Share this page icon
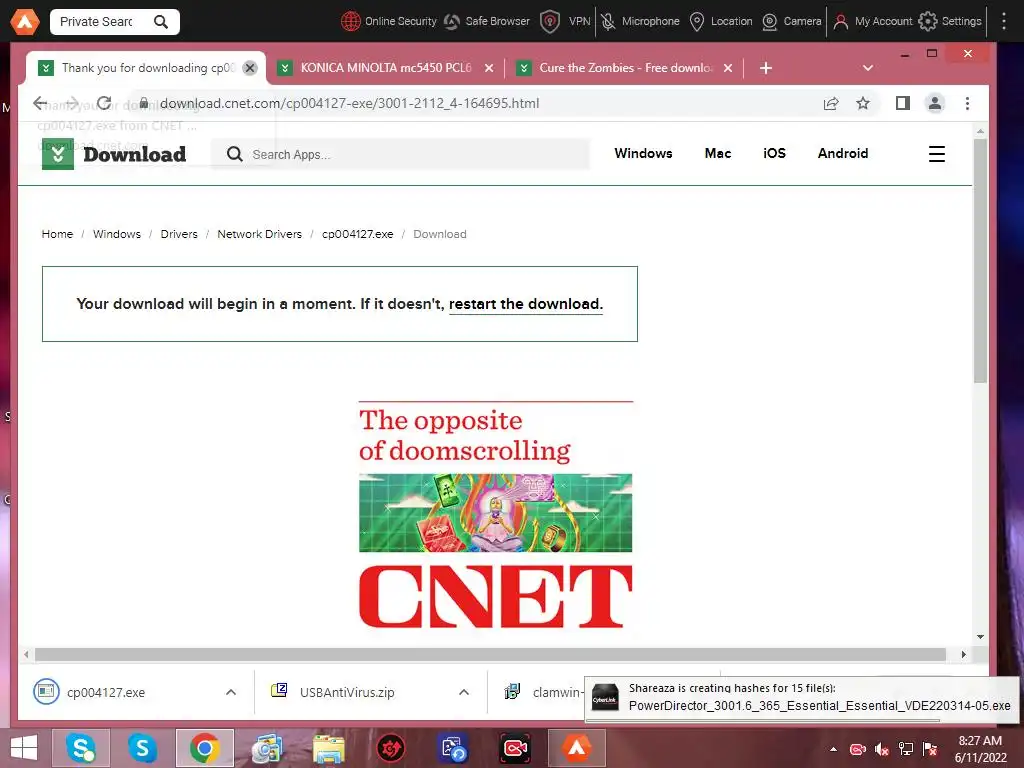The image size is (1024, 768). point(831,103)
